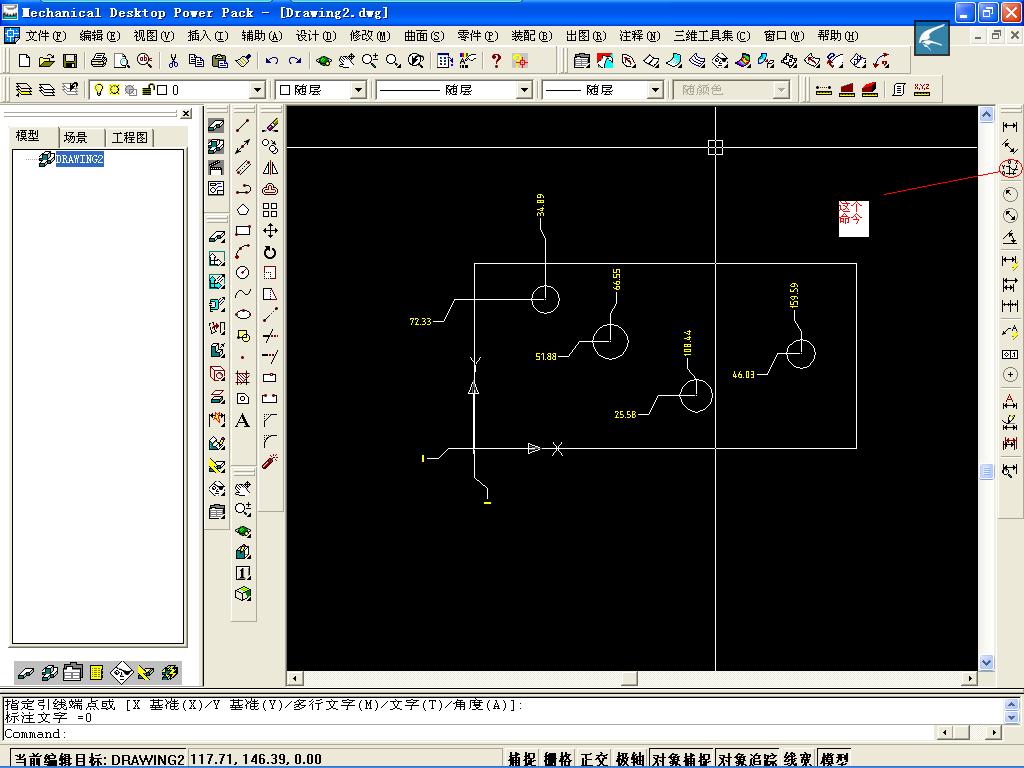The width and height of the screenshot is (1024, 768).
Task: Click the Text style A dimension icon in right toolbar
Action: tap(1010, 401)
